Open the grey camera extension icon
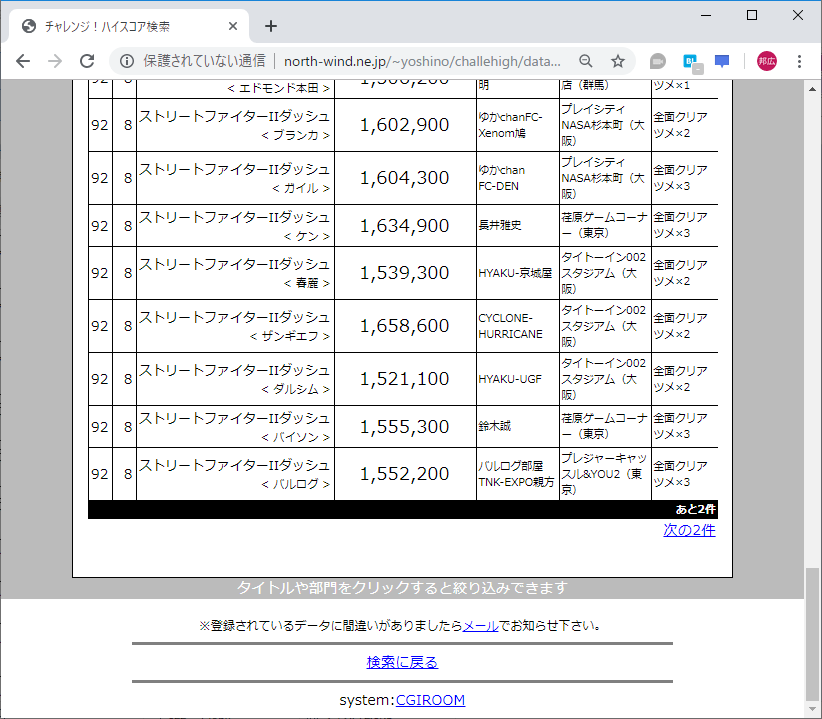Screen dimensions: 822x719 point(657,61)
